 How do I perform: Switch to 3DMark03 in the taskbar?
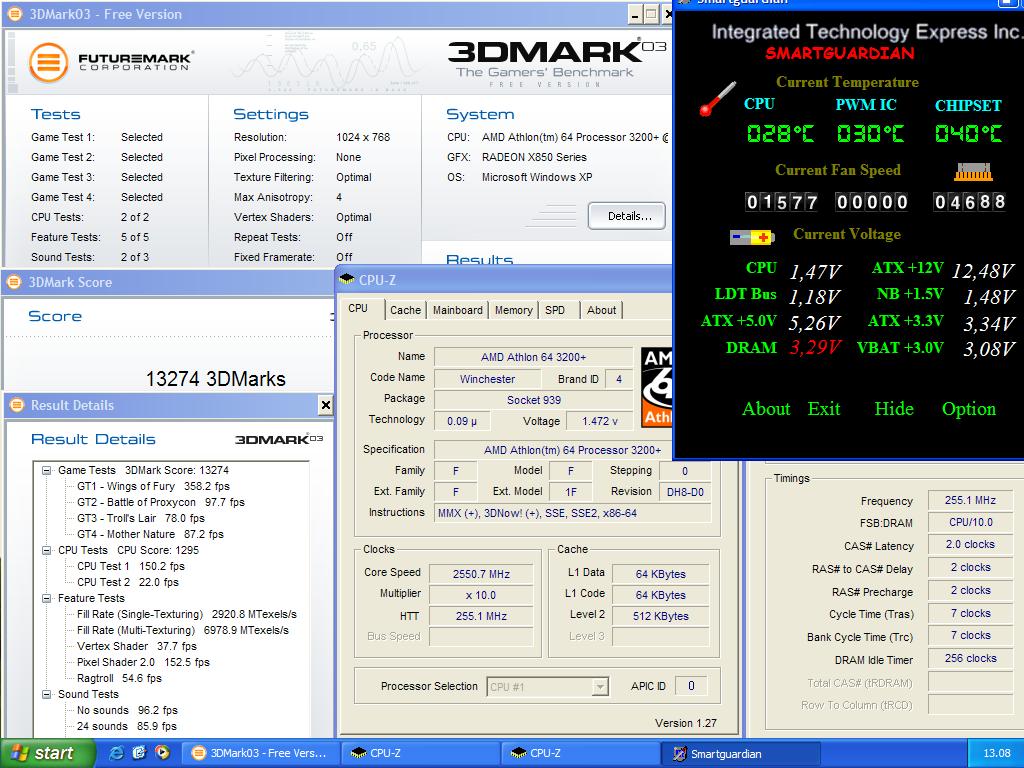point(259,753)
